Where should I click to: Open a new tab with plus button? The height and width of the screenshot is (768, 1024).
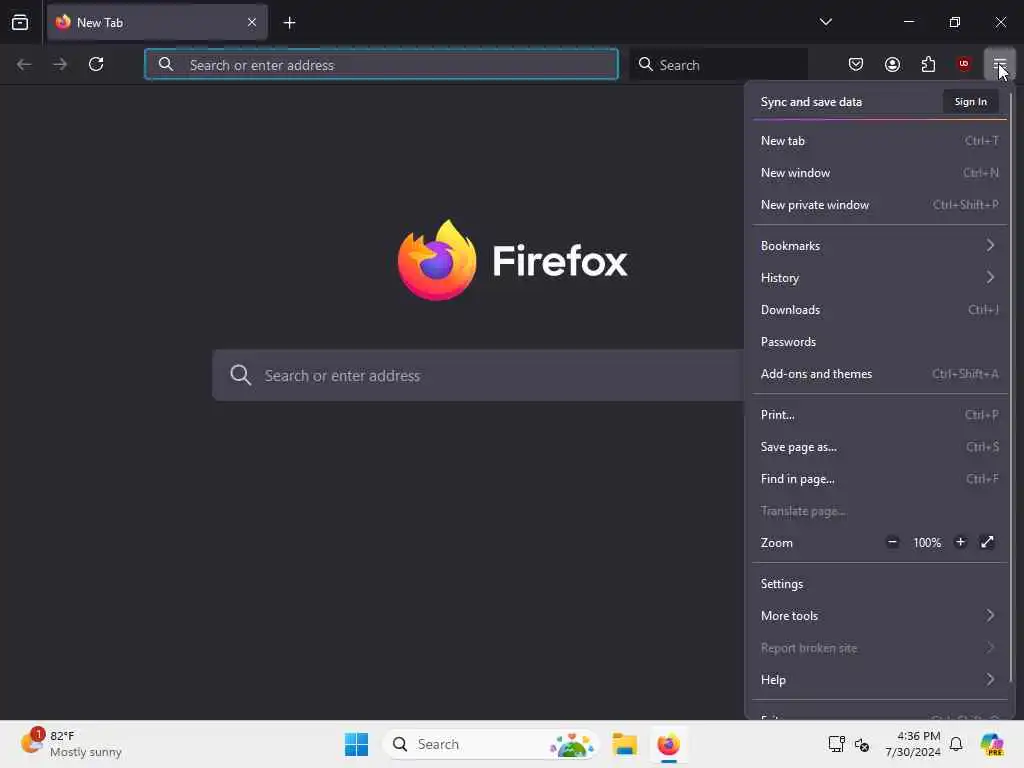coord(289,23)
